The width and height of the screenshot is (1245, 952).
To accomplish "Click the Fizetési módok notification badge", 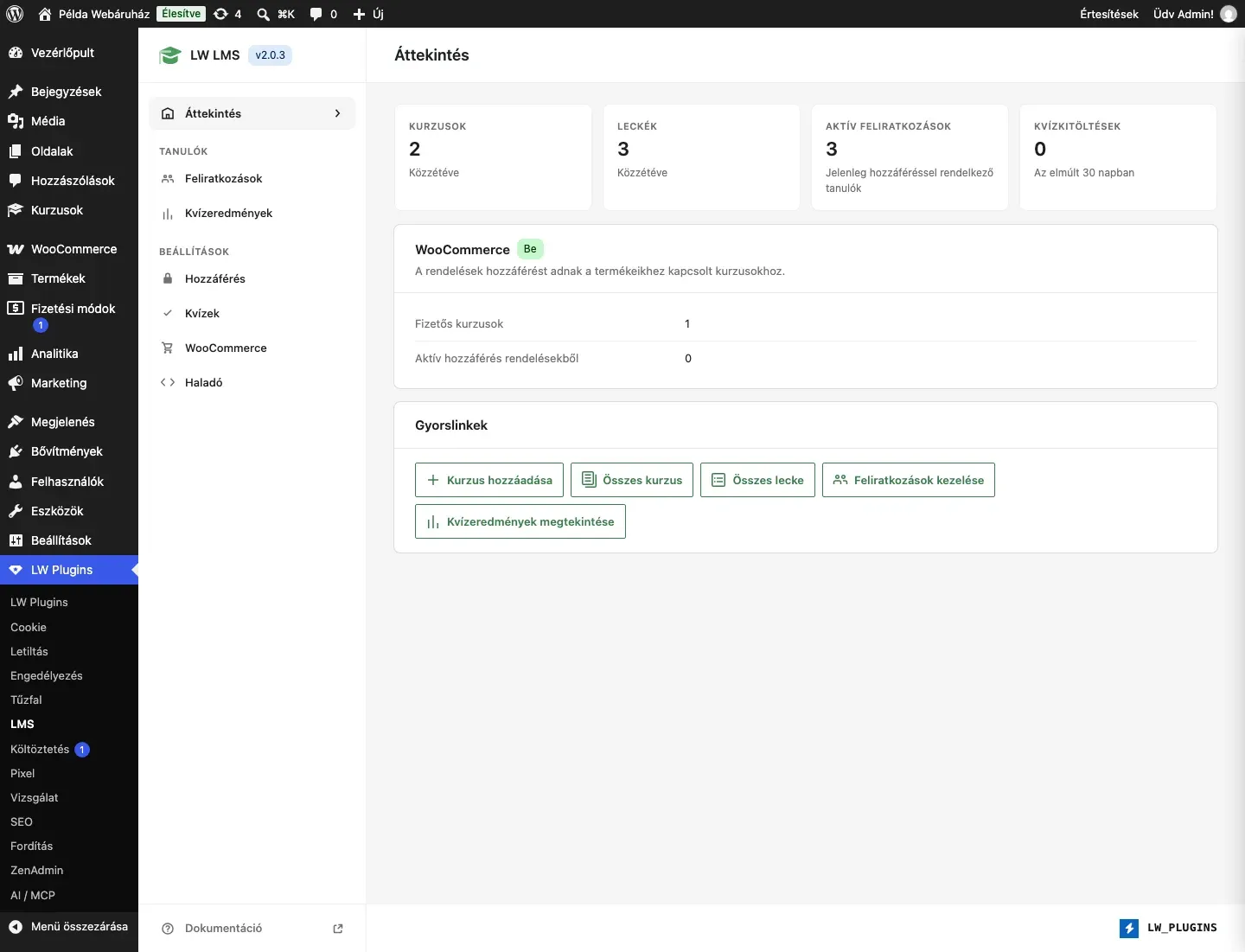I will click(x=40, y=325).
